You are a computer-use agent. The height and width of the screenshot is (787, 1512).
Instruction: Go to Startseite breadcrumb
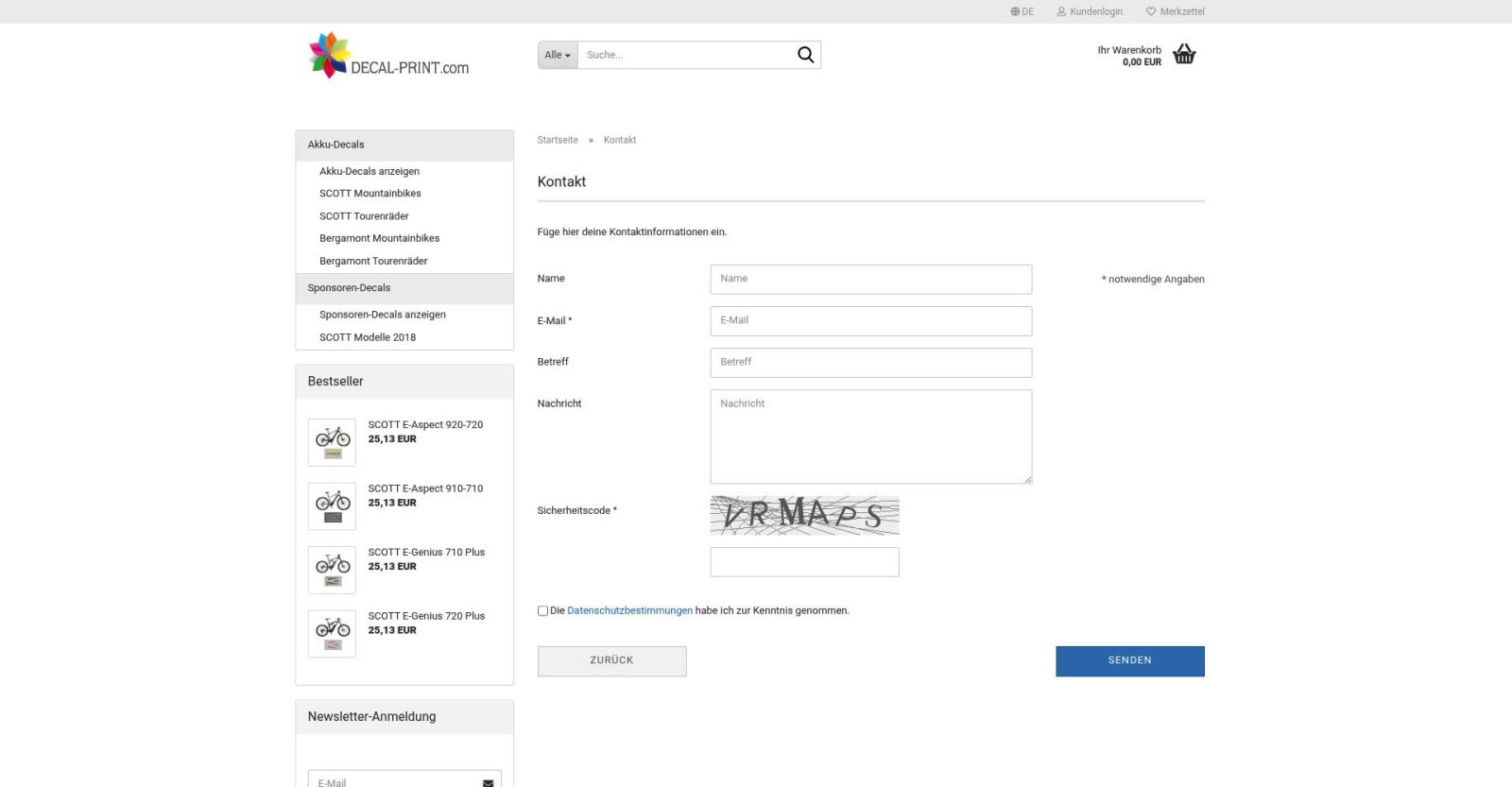pos(558,140)
